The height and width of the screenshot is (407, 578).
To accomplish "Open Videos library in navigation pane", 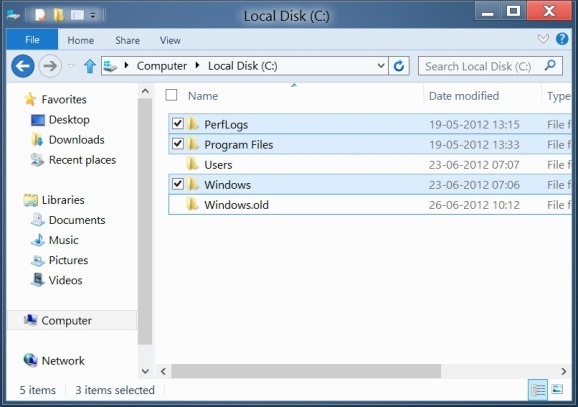I will click(x=65, y=280).
